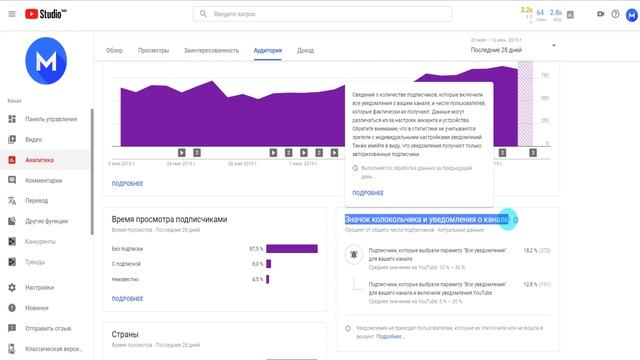Click the bell icon in notifications card
This screenshot has height=360, width=640.
click(354, 254)
